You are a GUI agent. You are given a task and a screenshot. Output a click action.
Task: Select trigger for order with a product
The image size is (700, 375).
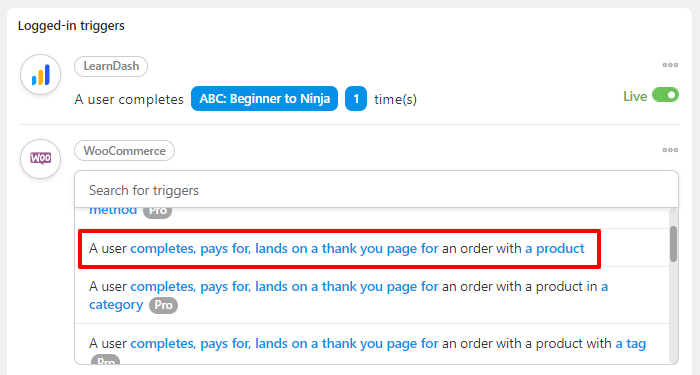coord(339,249)
